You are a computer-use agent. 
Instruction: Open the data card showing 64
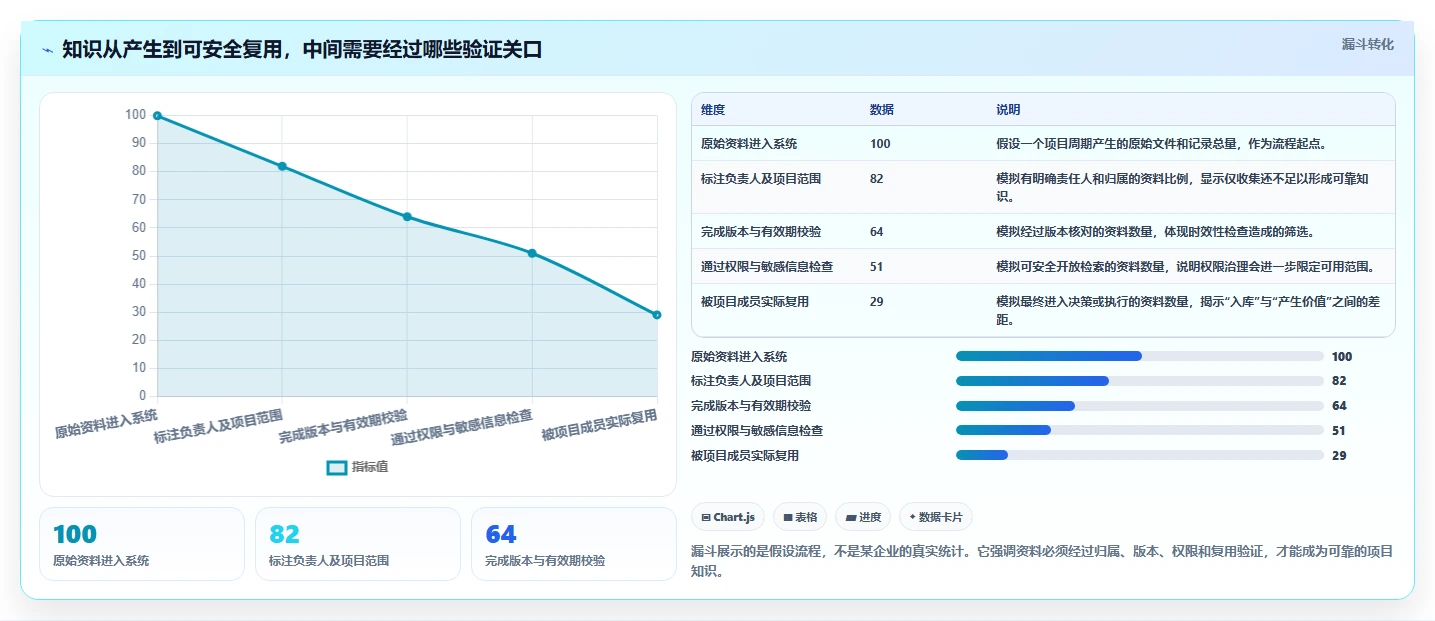click(574, 544)
